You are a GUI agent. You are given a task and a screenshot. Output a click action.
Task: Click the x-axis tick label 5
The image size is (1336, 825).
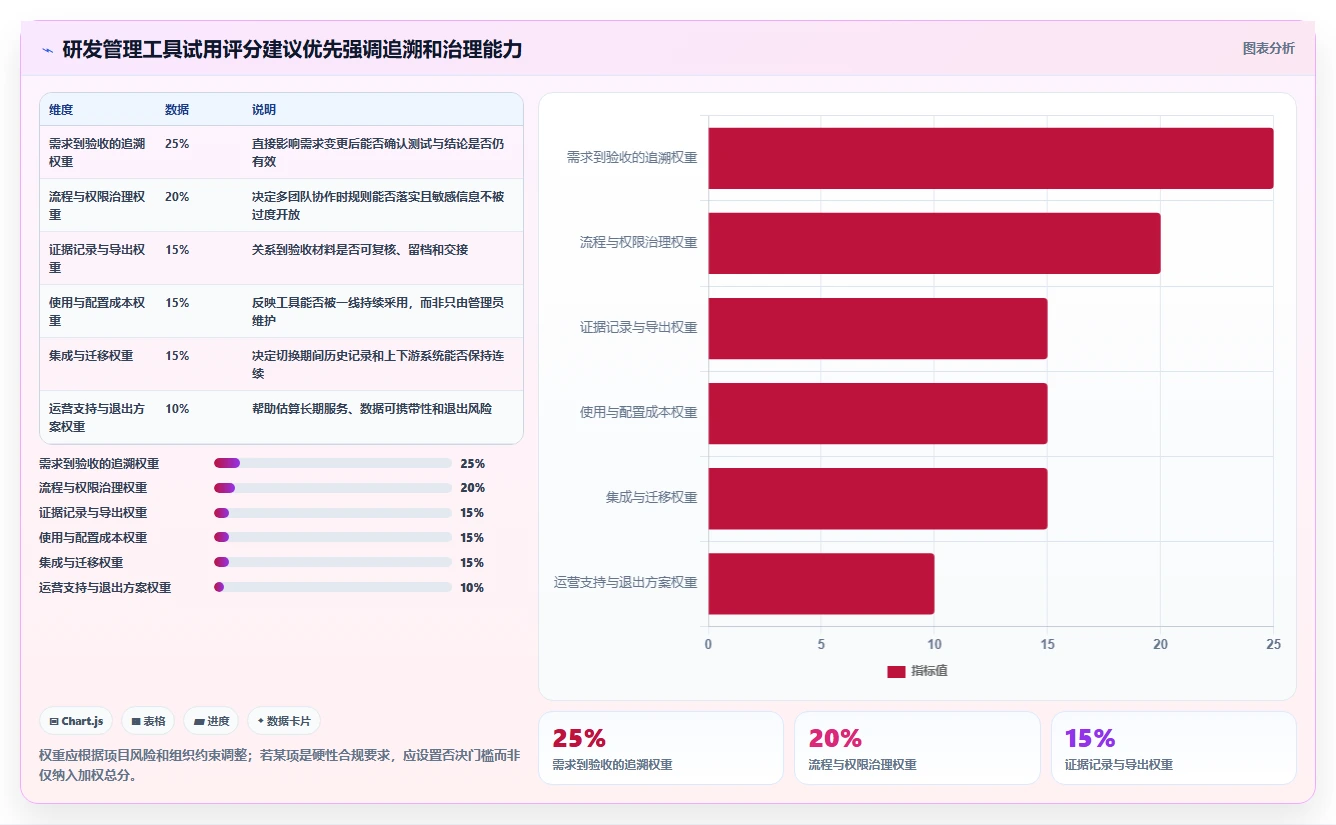pos(821,645)
